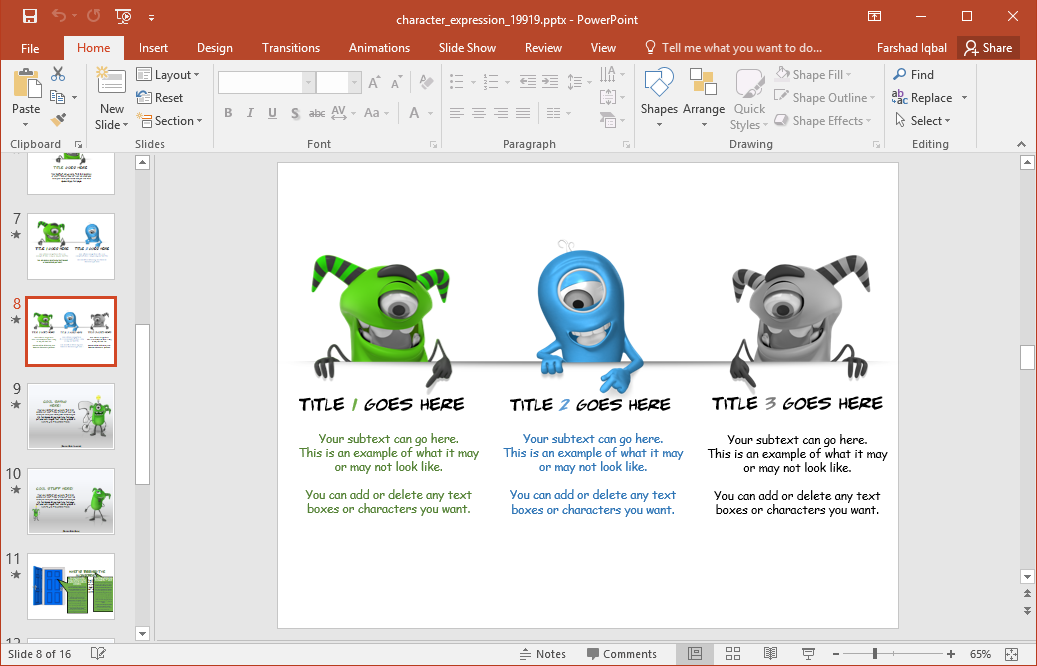Click Tell me what you want to do box
This screenshot has height=666, width=1037.
click(734, 48)
